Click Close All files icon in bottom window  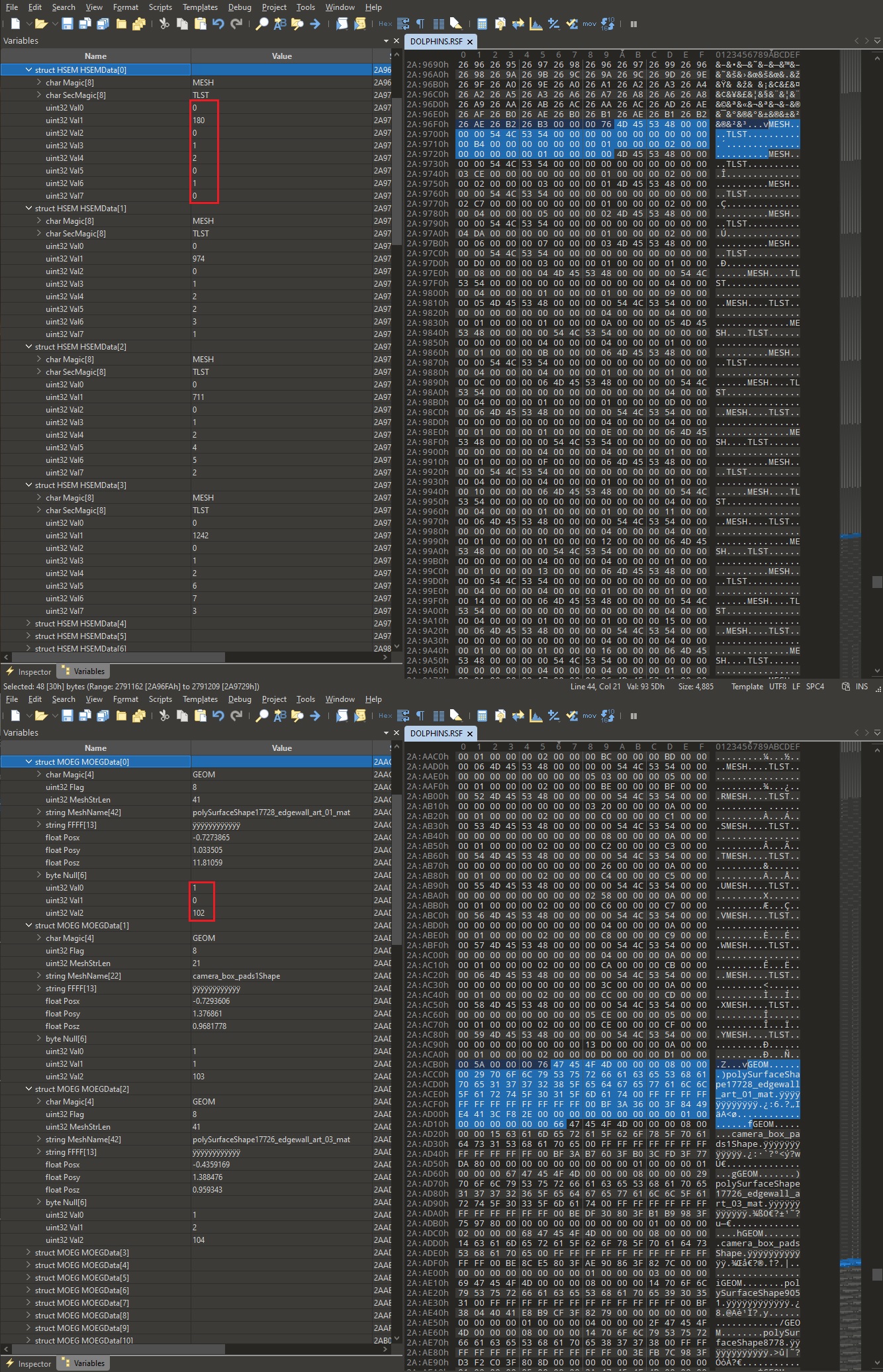pyautogui.click(x=138, y=716)
